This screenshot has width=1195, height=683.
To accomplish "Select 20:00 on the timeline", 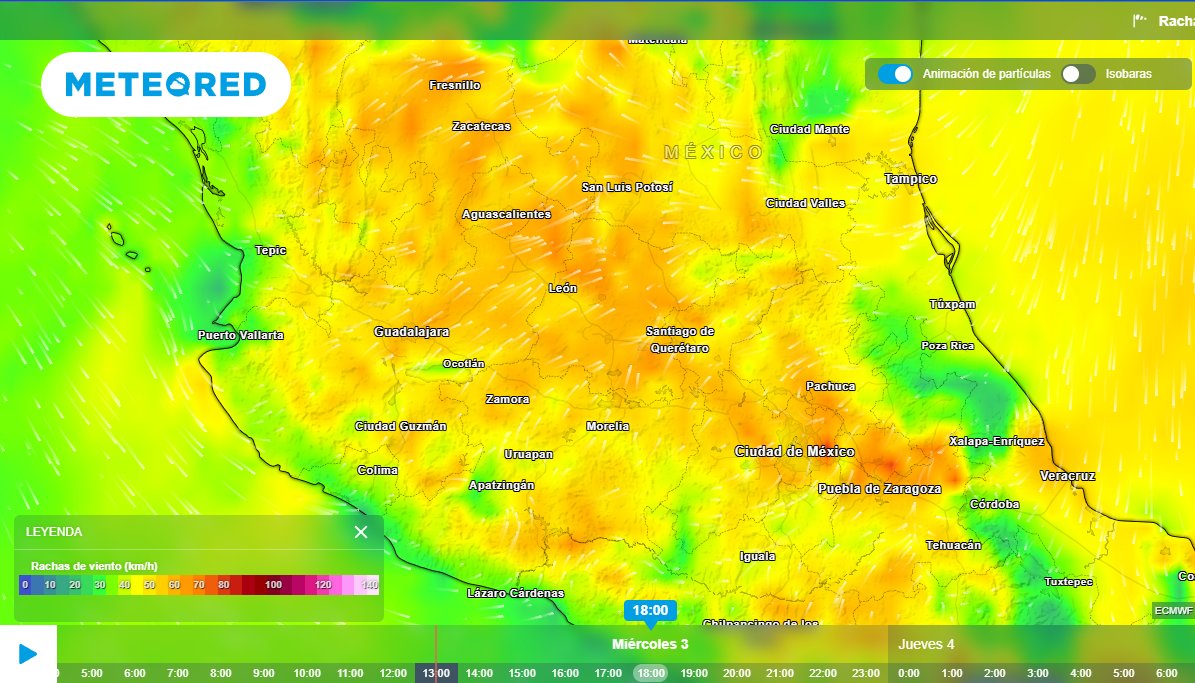I will point(737,673).
